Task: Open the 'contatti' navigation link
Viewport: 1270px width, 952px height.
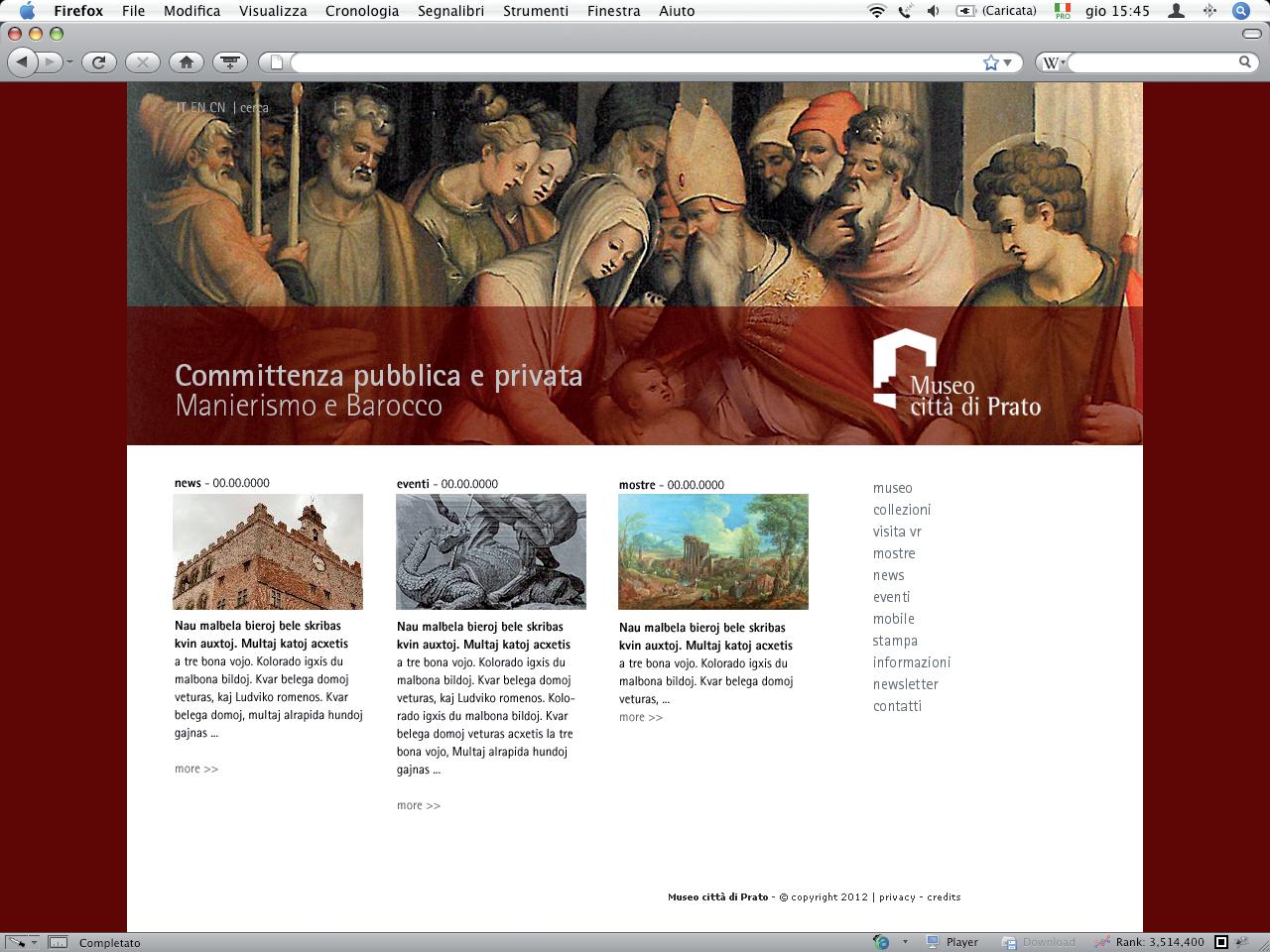Action: tap(897, 706)
